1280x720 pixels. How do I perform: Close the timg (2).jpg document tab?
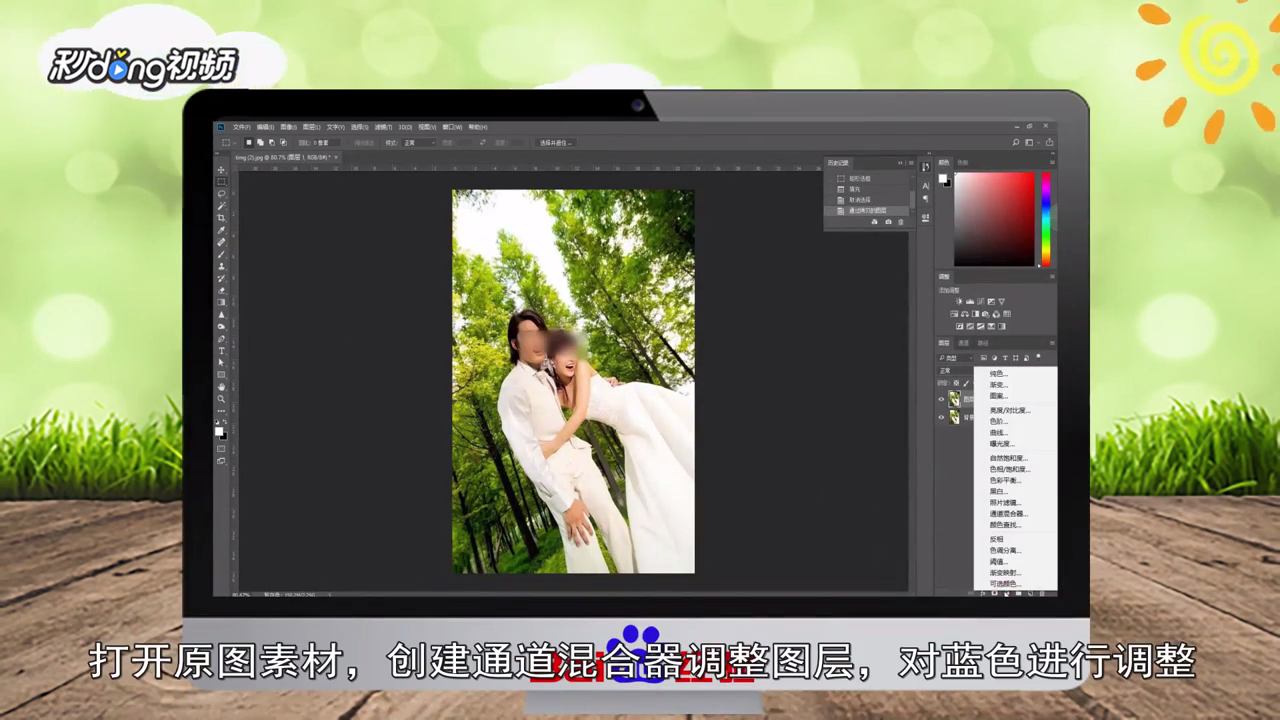tap(336, 157)
